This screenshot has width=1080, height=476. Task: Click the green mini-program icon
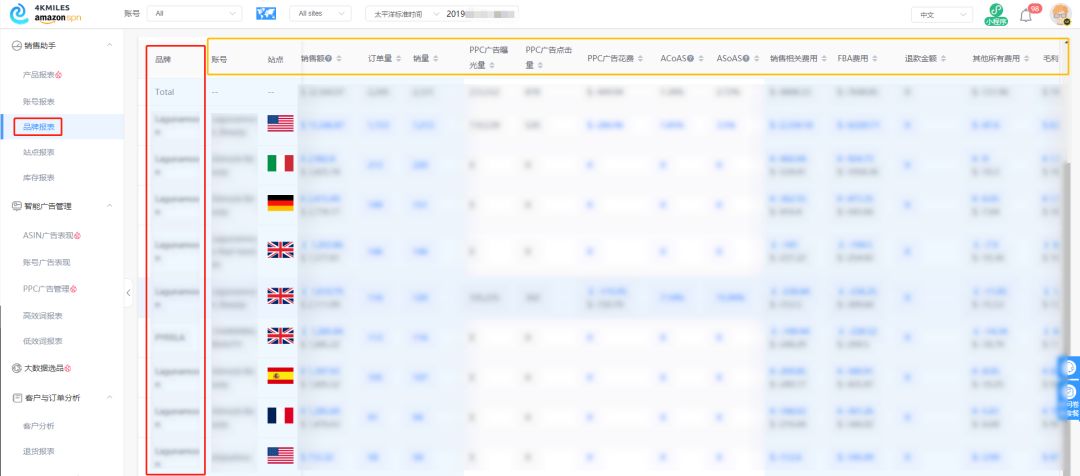point(995,13)
